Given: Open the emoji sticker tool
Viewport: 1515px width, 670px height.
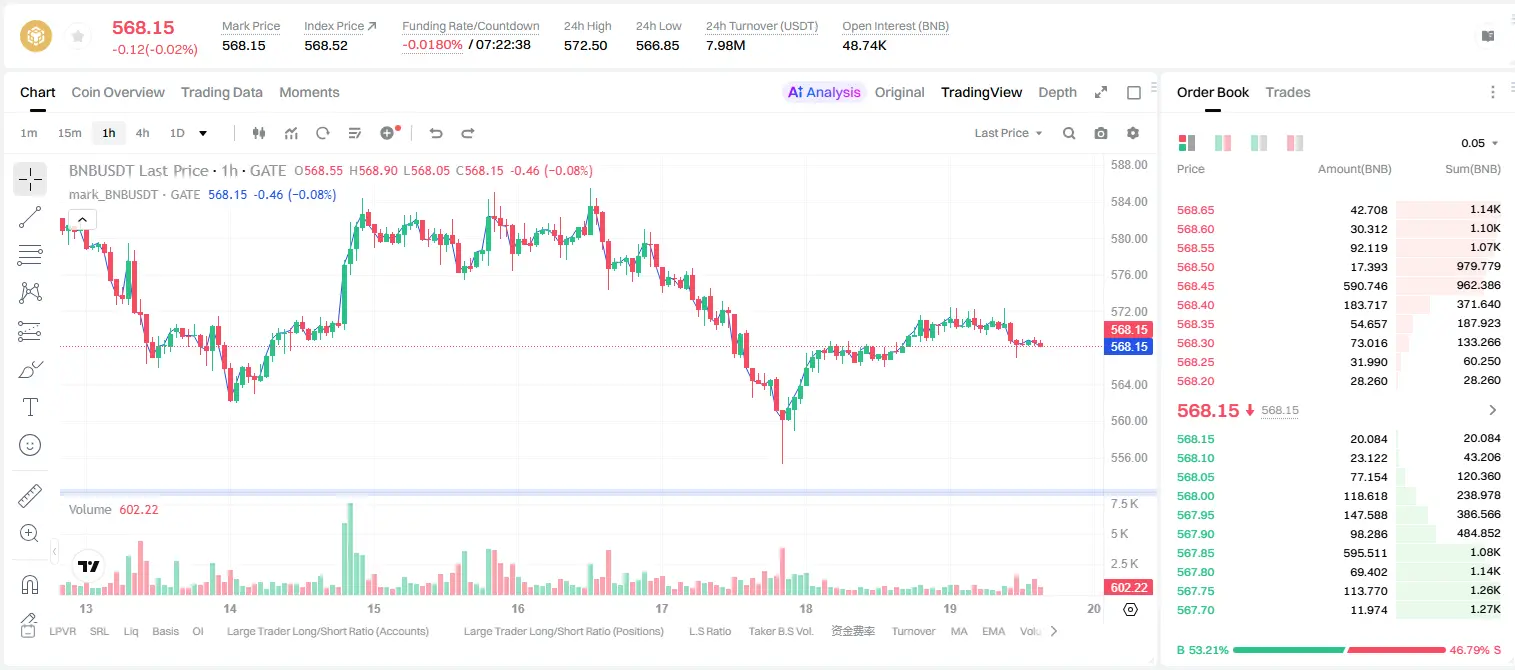Looking at the screenshot, I should tap(30, 445).
